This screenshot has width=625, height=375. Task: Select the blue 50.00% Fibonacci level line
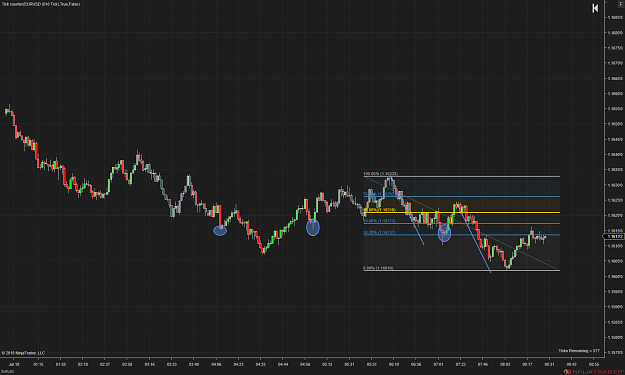[x=462, y=223]
